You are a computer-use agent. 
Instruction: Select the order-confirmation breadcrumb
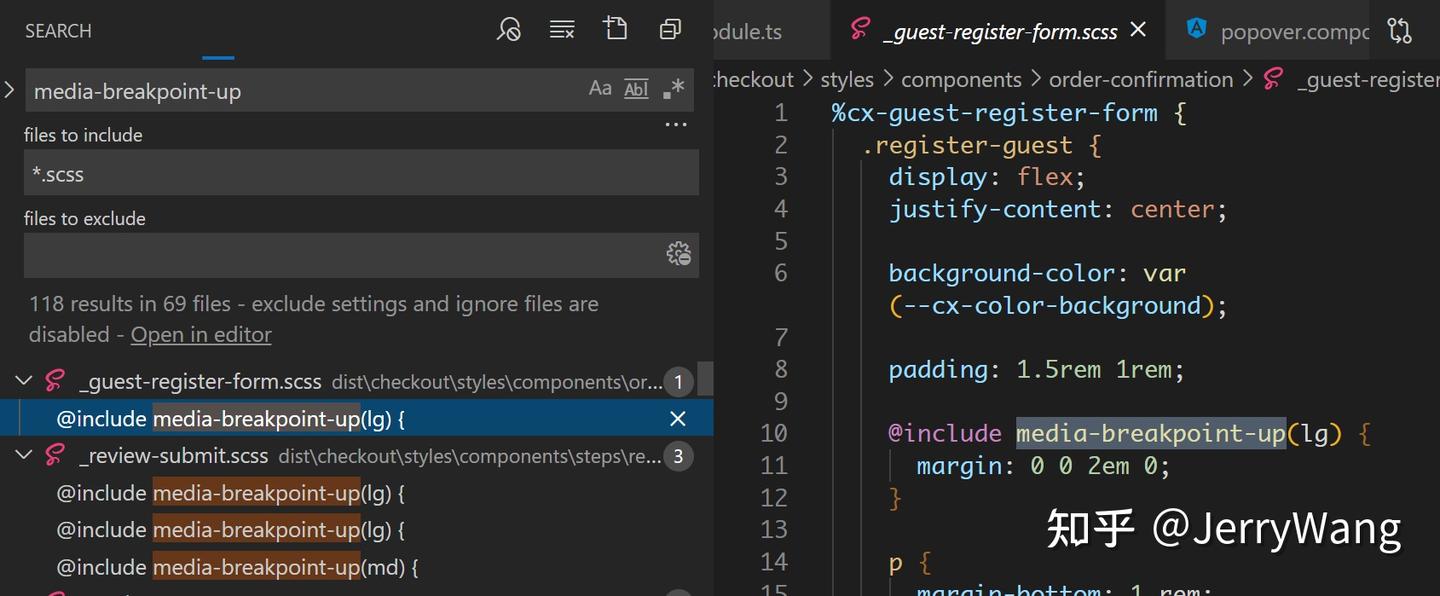click(x=1141, y=79)
